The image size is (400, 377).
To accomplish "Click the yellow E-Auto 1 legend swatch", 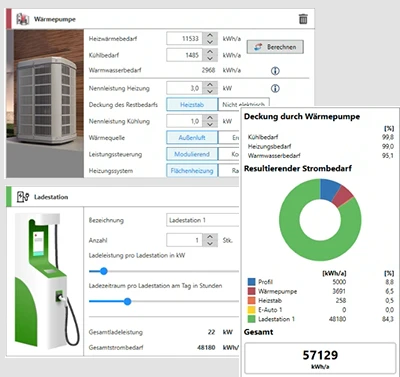I will [x=252, y=310].
